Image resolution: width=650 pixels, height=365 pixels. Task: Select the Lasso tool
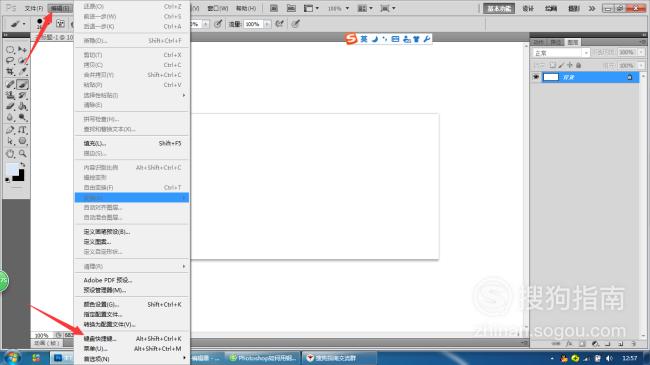click(x=10, y=61)
